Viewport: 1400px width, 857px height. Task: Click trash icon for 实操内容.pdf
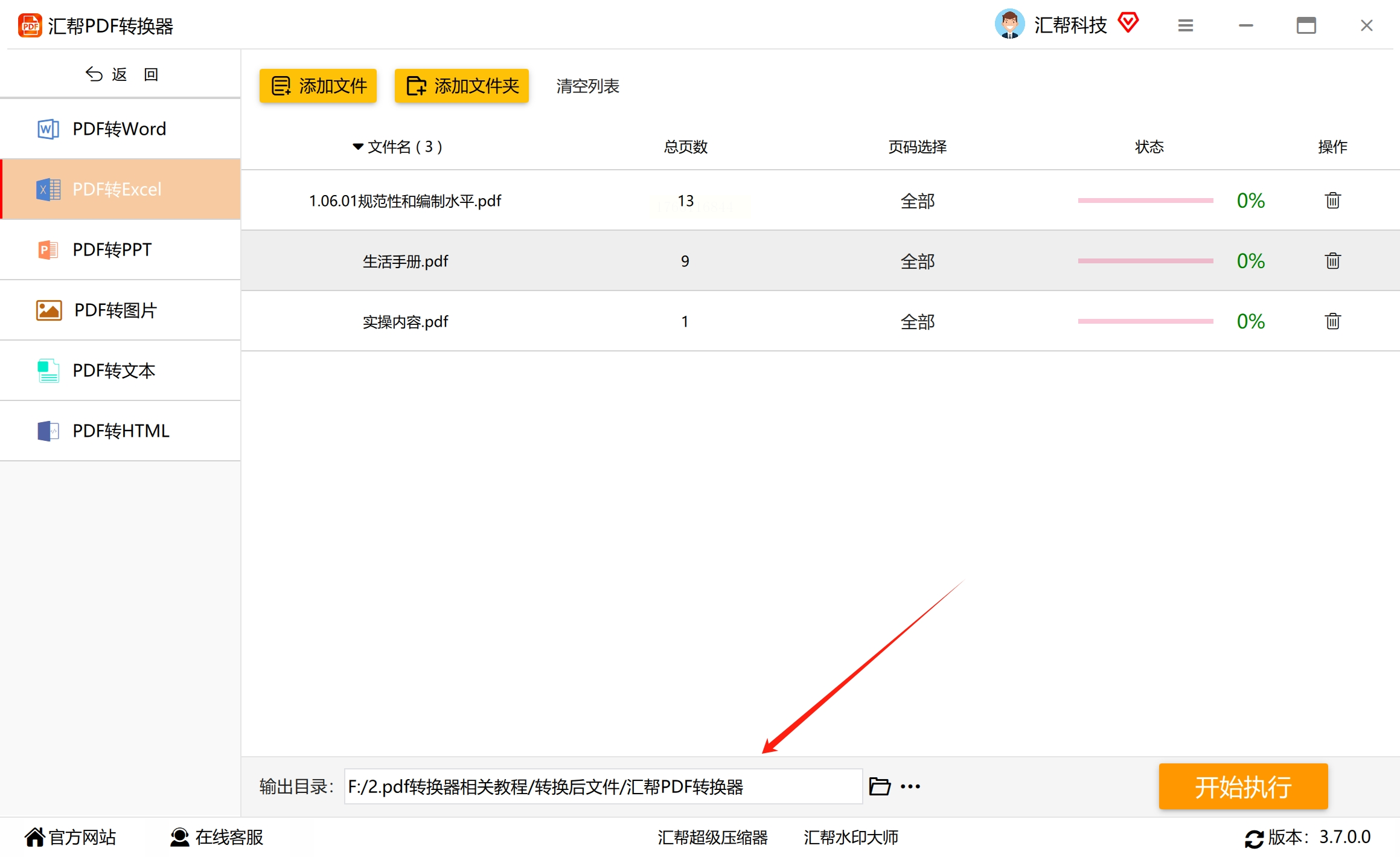pyautogui.click(x=1332, y=321)
